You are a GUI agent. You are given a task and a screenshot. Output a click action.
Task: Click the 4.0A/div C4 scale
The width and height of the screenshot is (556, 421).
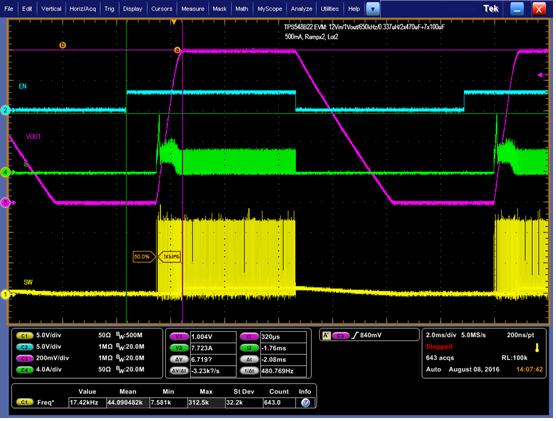(x=49, y=369)
